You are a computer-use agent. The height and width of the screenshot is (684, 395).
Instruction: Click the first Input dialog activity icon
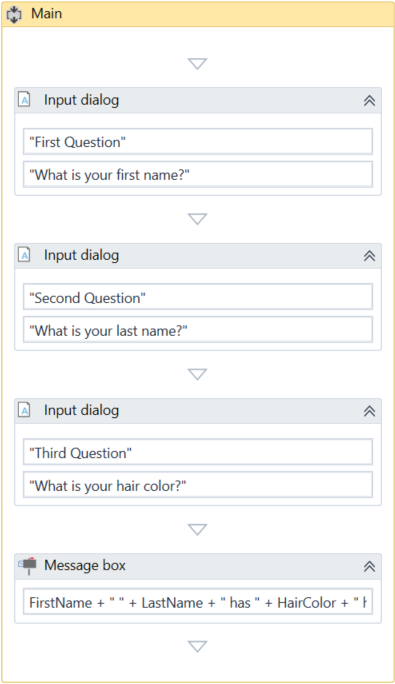[24, 100]
